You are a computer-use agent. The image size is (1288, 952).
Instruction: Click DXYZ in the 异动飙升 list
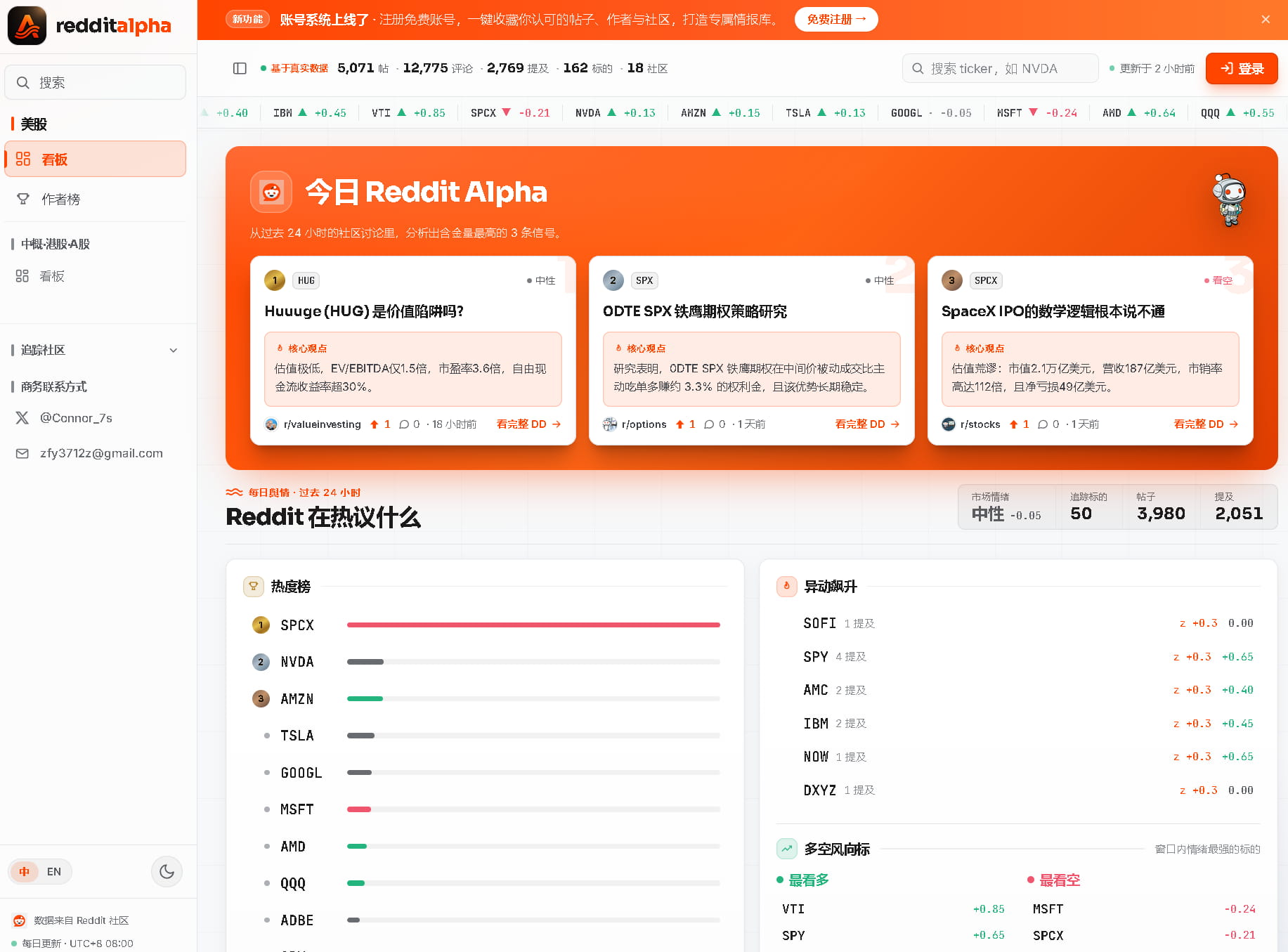click(819, 790)
